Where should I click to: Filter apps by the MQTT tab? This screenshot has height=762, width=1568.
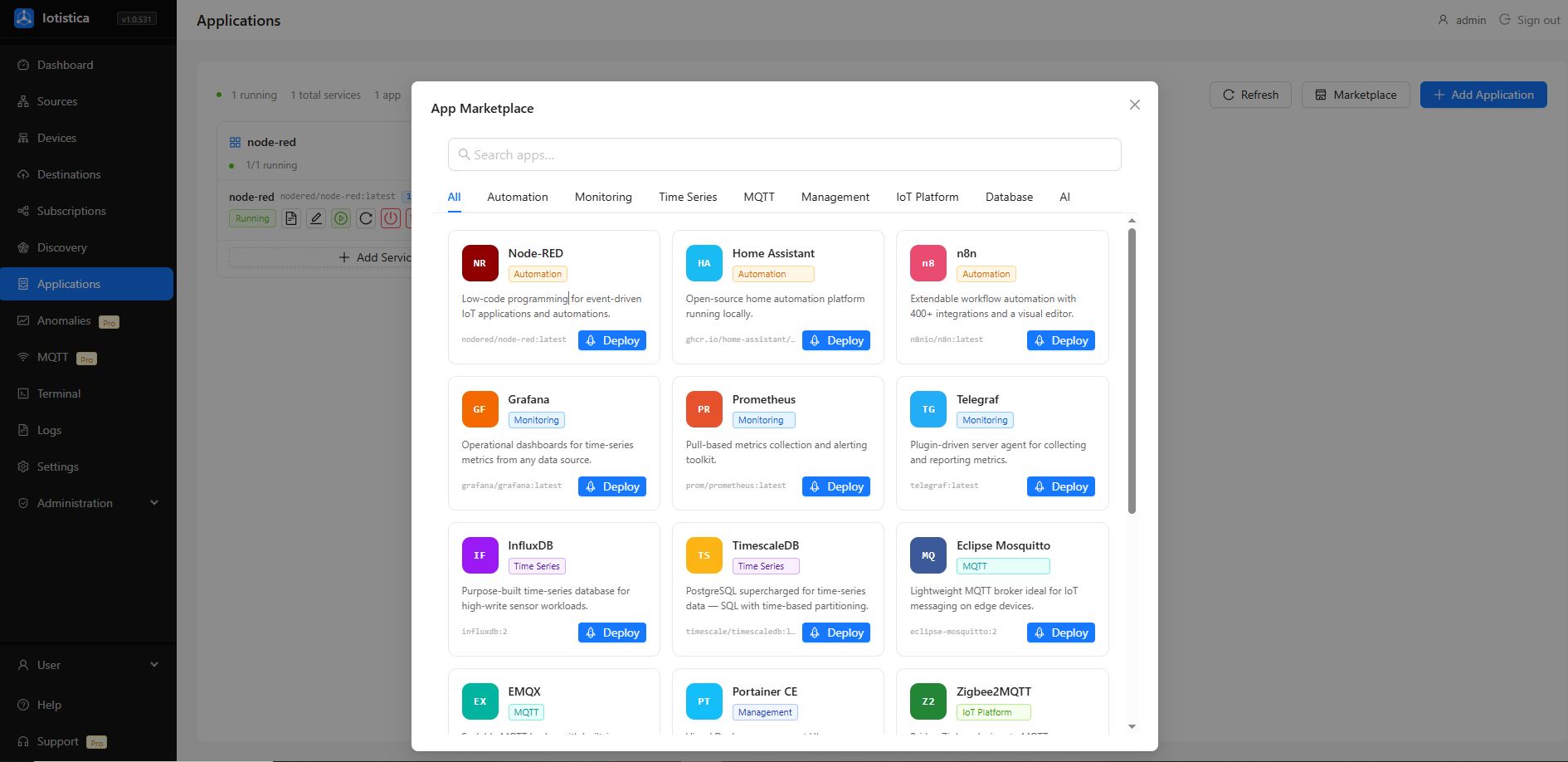coord(759,197)
